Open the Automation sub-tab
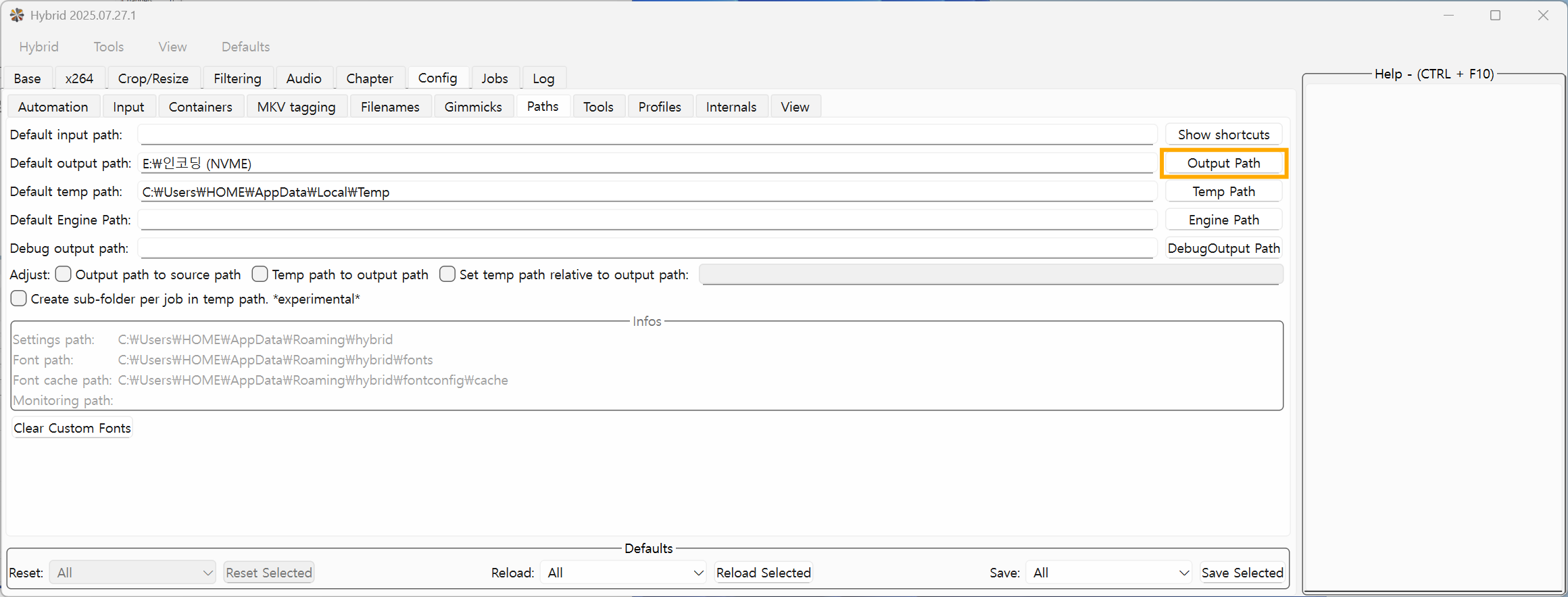1568x597 pixels. [x=53, y=107]
